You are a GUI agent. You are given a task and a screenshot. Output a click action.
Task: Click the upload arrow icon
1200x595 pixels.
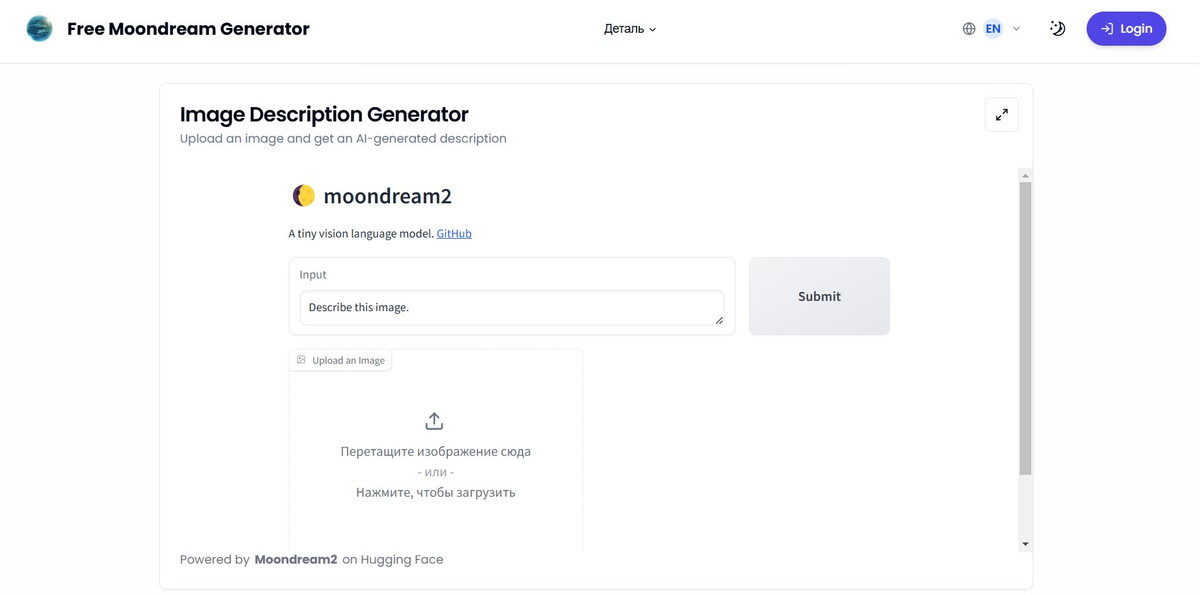coord(434,421)
